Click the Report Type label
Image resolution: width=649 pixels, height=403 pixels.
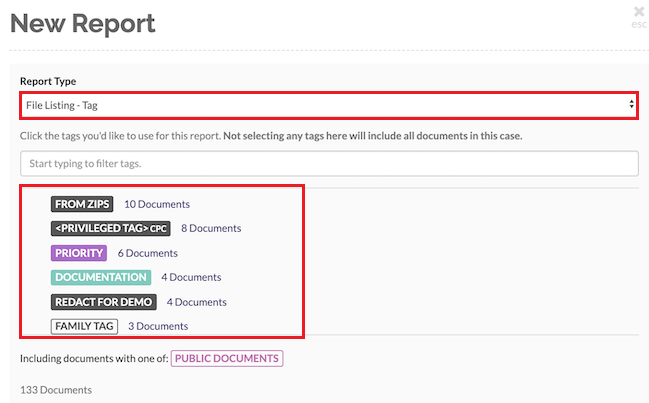pos(48,81)
